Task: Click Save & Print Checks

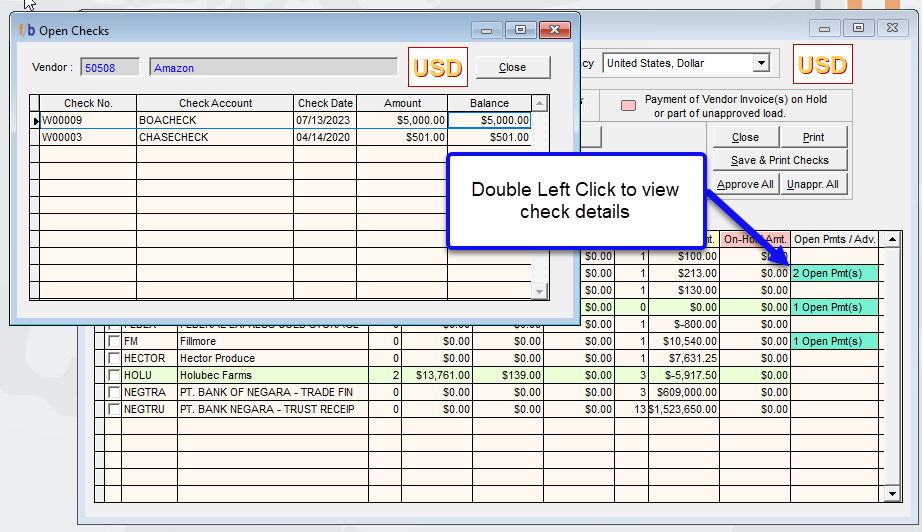Action: click(779, 160)
